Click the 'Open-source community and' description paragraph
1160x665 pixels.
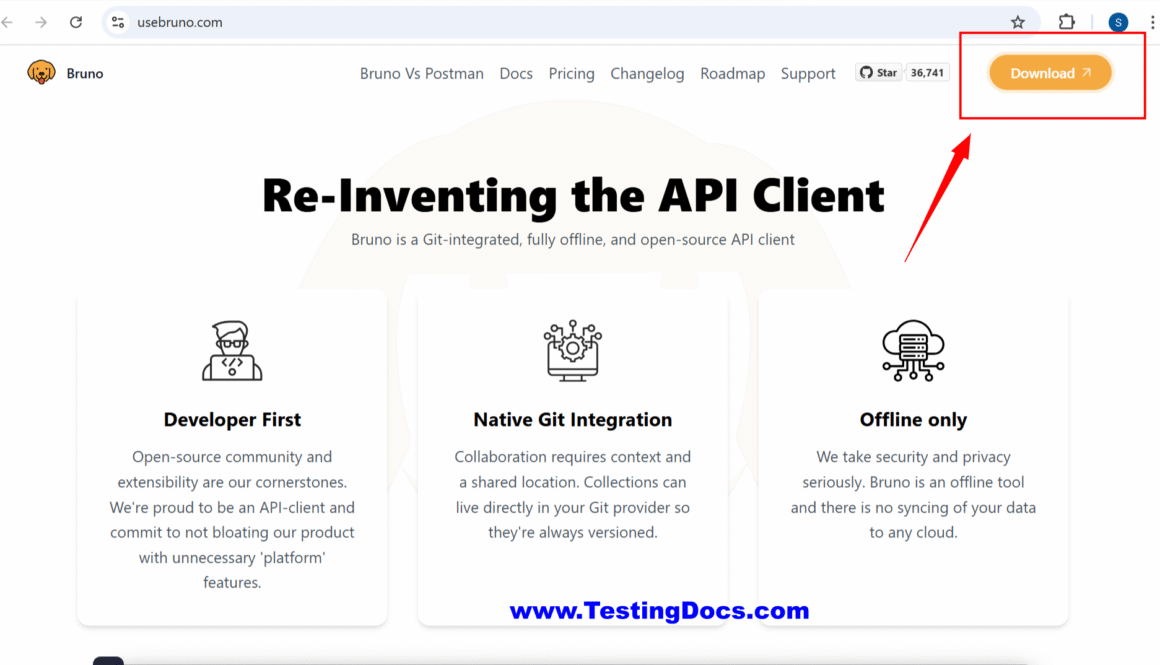pos(232,519)
